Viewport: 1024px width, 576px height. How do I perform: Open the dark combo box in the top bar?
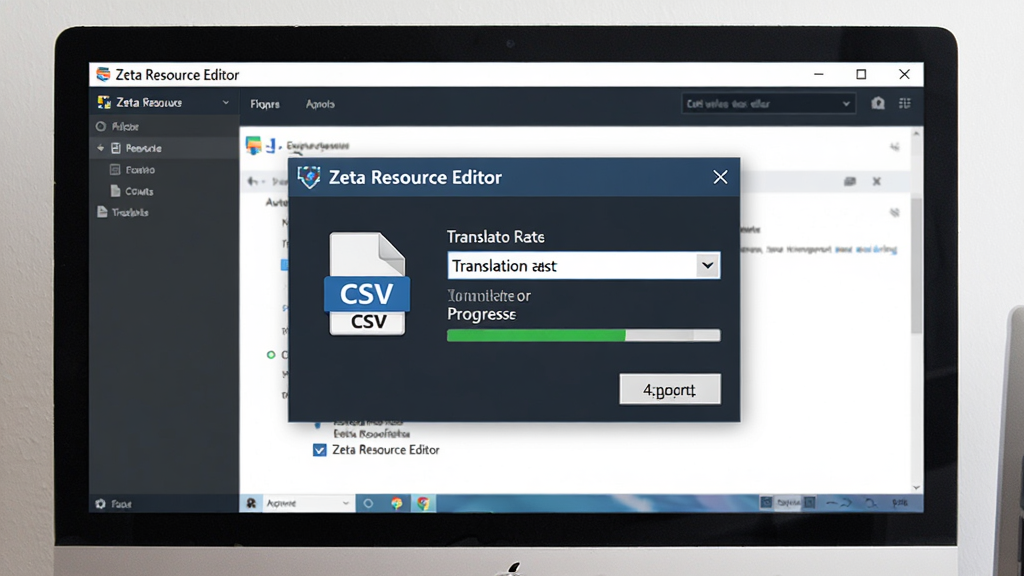(768, 103)
